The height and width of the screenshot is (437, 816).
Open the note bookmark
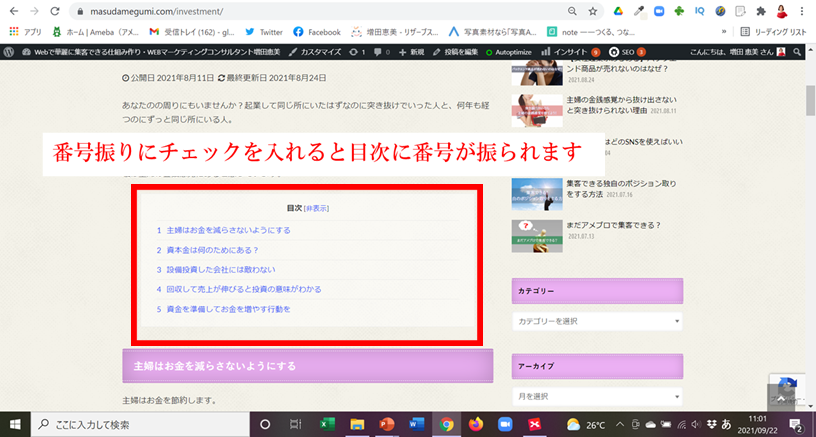coord(591,32)
